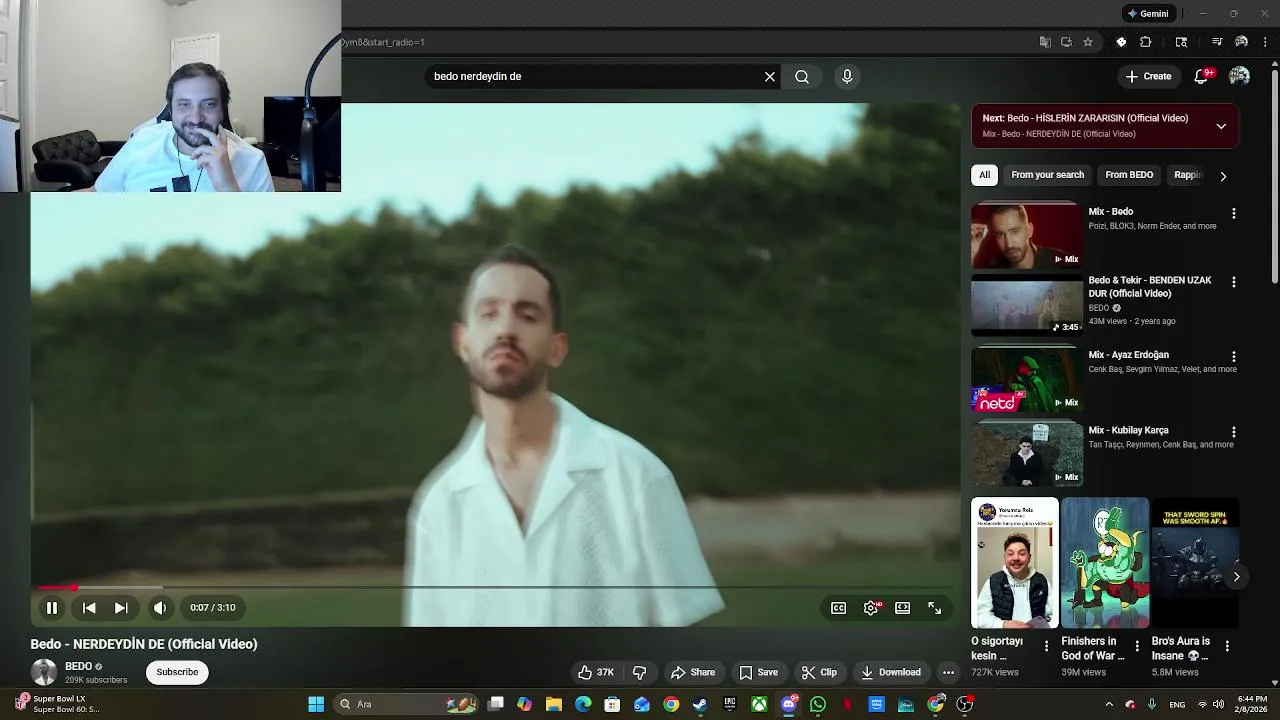Screen dimensions: 1280x720
Task: Open Chrome media controls icon
Action: click(x=1217, y=42)
